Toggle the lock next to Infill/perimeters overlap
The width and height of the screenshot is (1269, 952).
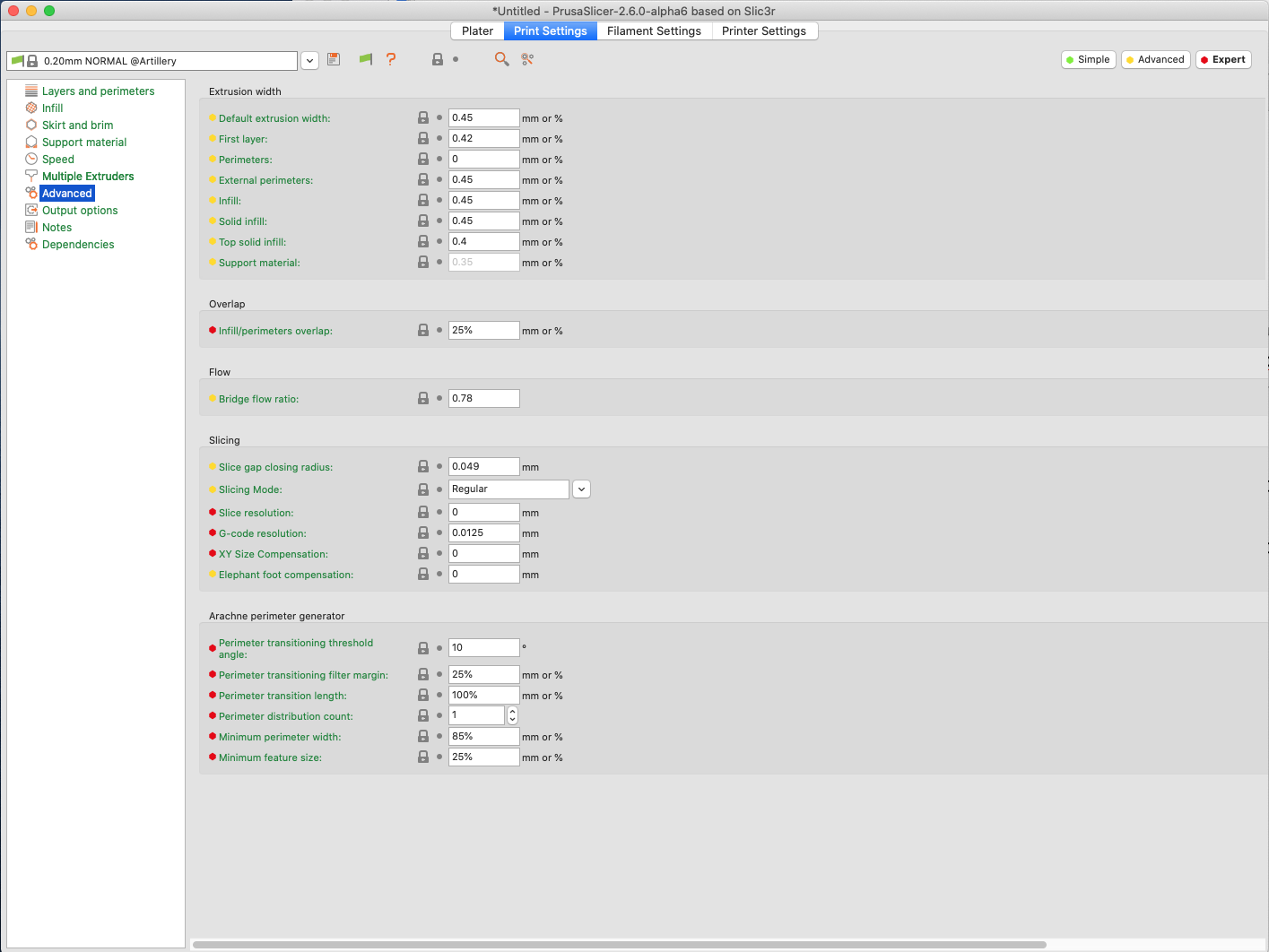tap(422, 329)
